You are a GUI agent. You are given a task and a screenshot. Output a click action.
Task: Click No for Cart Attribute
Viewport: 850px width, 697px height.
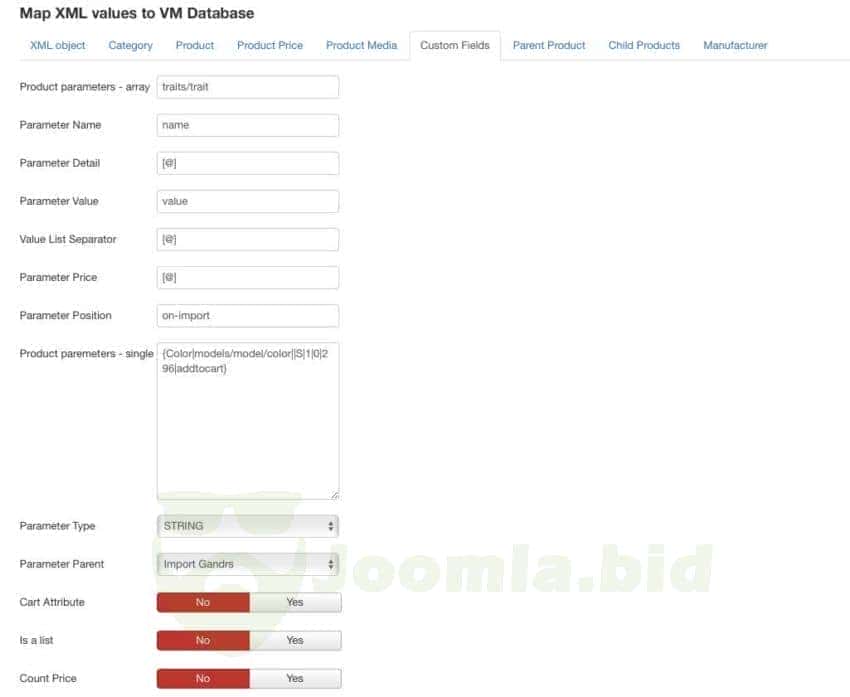203,602
